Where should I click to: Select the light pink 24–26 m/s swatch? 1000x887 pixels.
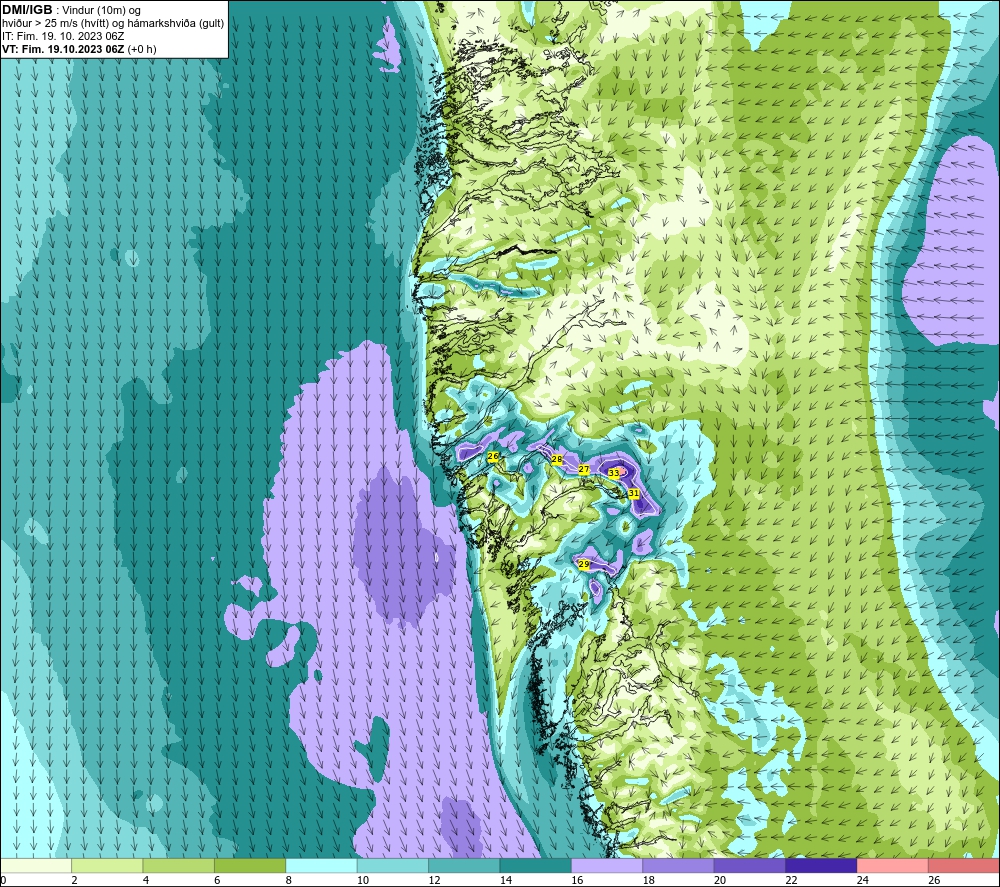pyautogui.click(x=893, y=866)
